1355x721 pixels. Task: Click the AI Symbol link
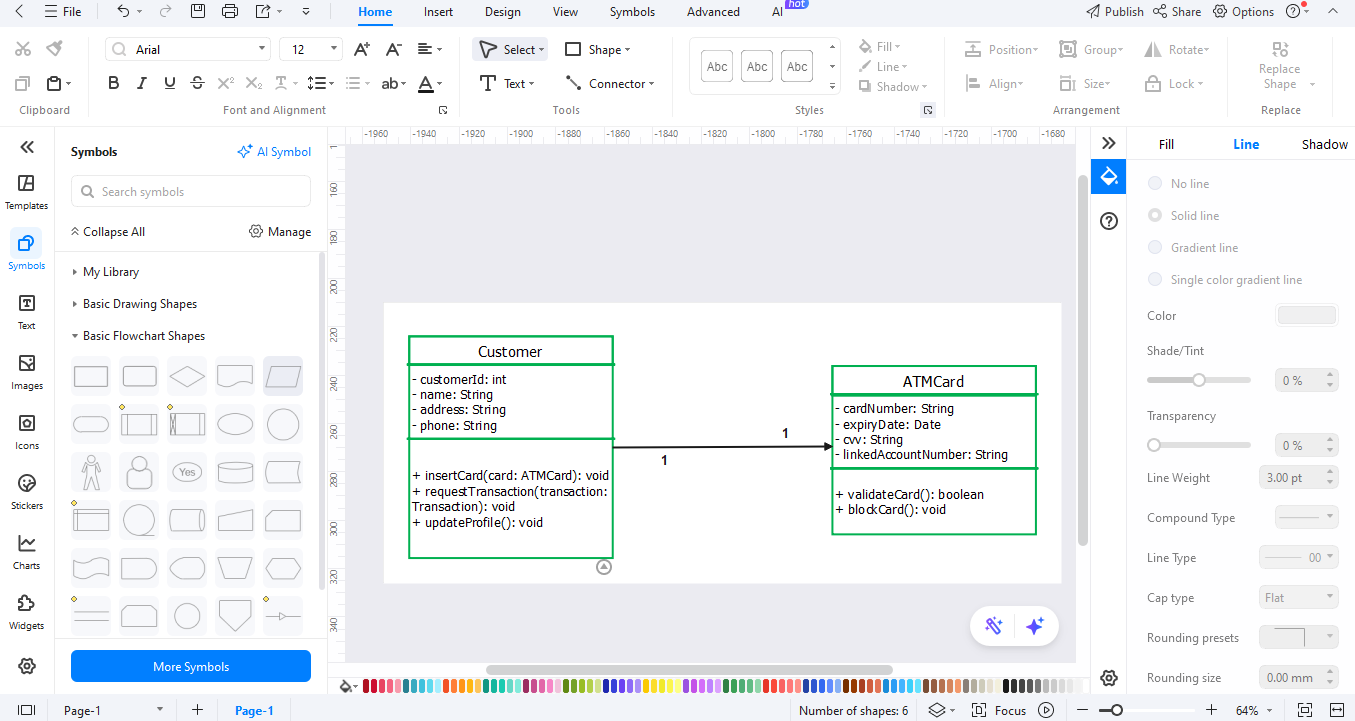pos(274,152)
